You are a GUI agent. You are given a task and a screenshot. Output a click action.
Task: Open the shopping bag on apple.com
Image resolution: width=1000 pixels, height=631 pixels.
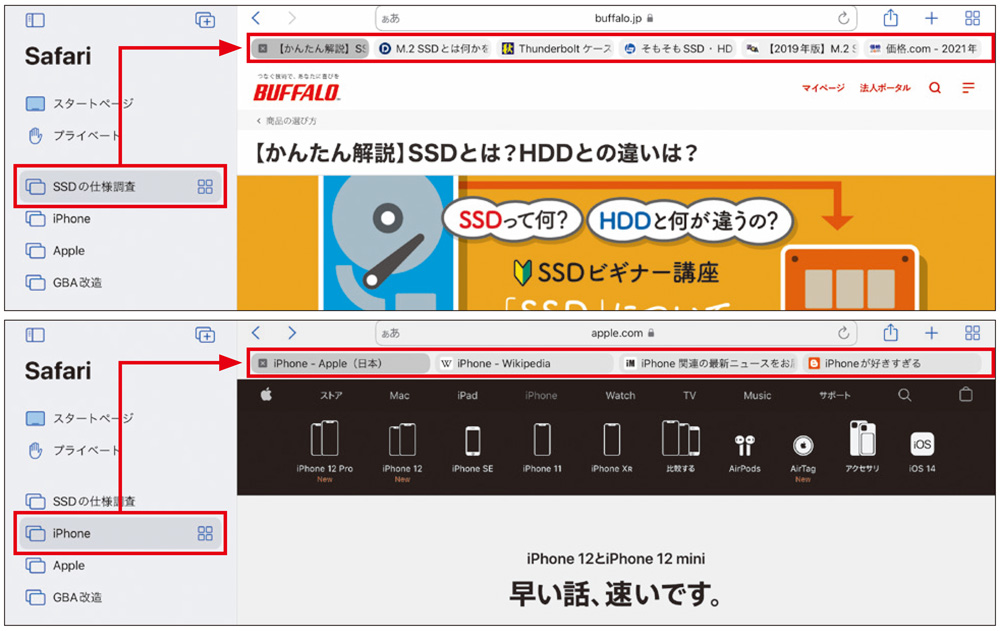966,395
